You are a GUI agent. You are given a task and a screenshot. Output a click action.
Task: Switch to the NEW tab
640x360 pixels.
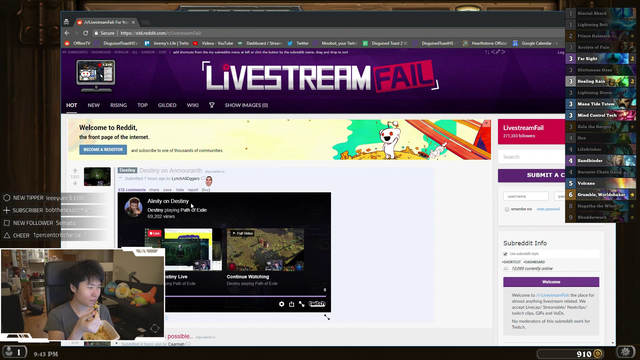click(93, 105)
